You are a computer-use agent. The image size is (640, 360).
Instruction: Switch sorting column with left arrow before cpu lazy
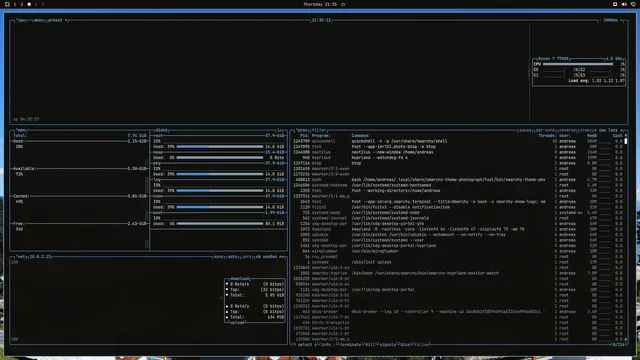[595, 130]
